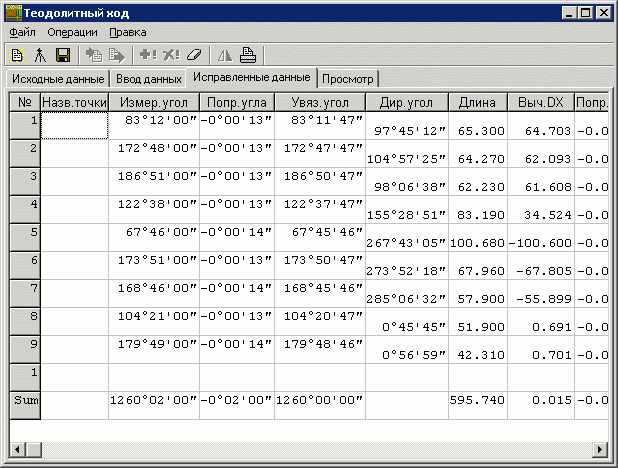The height and width of the screenshot is (468, 618).
Task: Open the Операции menu
Action: 72,32
